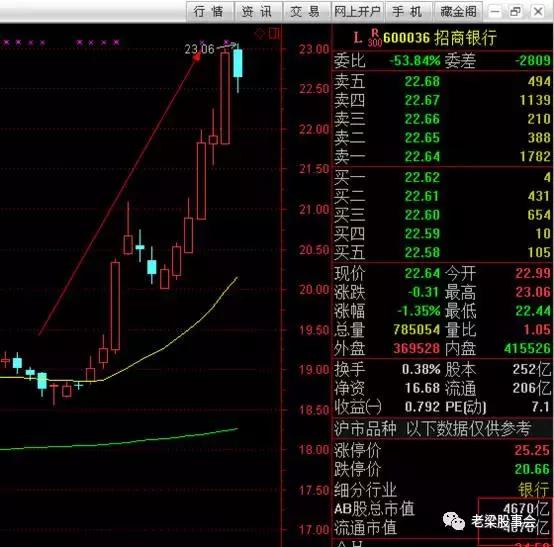Restore down the trading window

(516, 12)
